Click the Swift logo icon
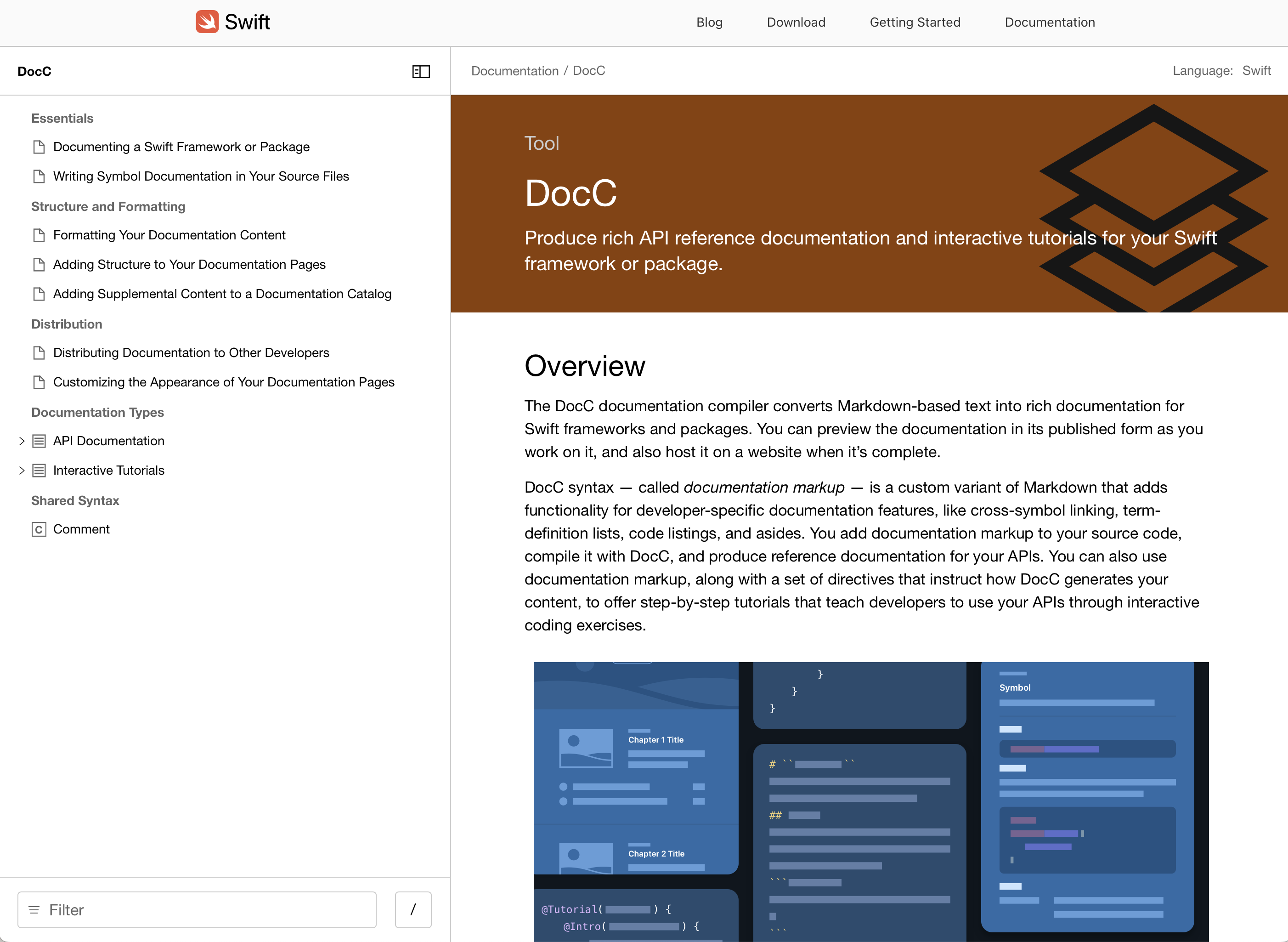Screen dimensions: 1288x942 [207, 22]
